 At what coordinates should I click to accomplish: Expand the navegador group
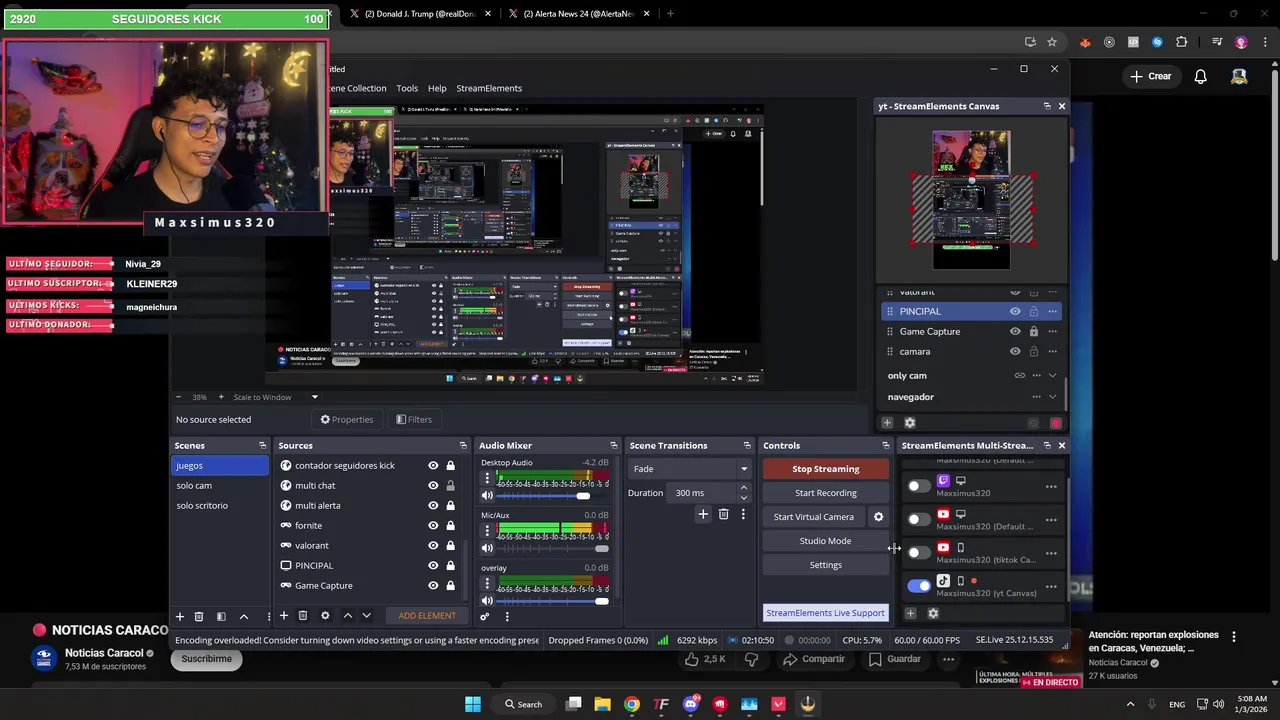point(1052,397)
